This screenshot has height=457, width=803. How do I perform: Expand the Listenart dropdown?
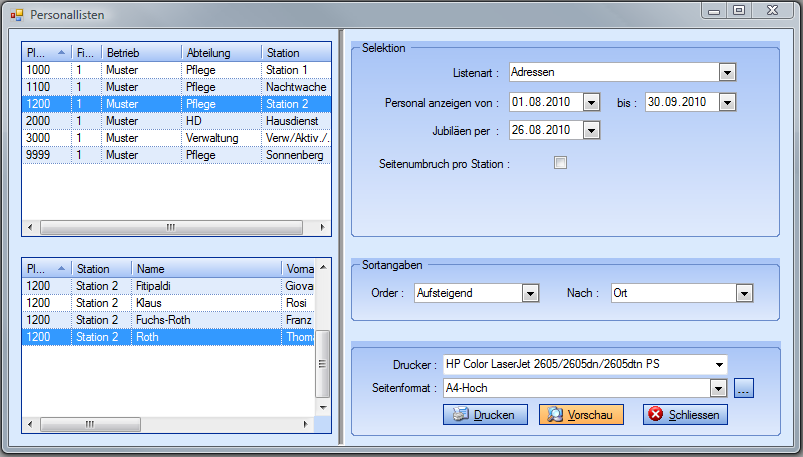(727, 72)
